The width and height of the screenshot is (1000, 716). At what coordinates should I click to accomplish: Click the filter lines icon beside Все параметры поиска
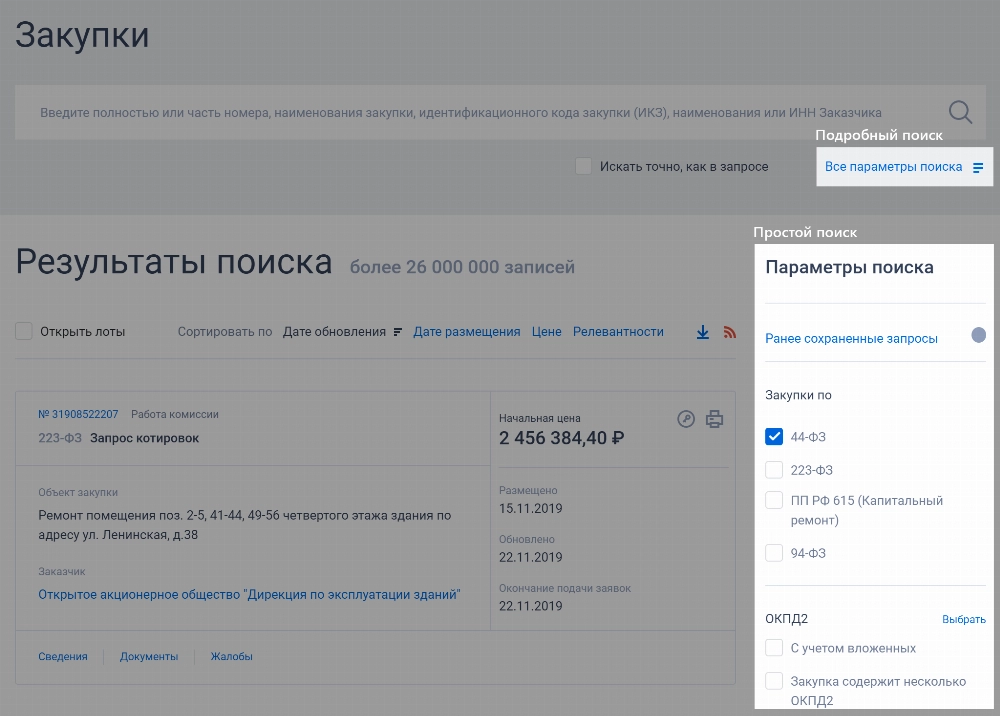click(978, 168)
